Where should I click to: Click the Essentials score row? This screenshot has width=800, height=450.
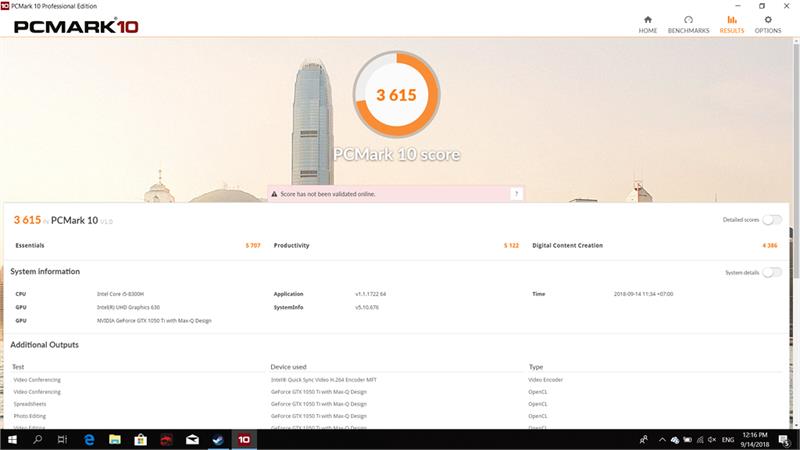pyautogui.click(x=137, y=245)
